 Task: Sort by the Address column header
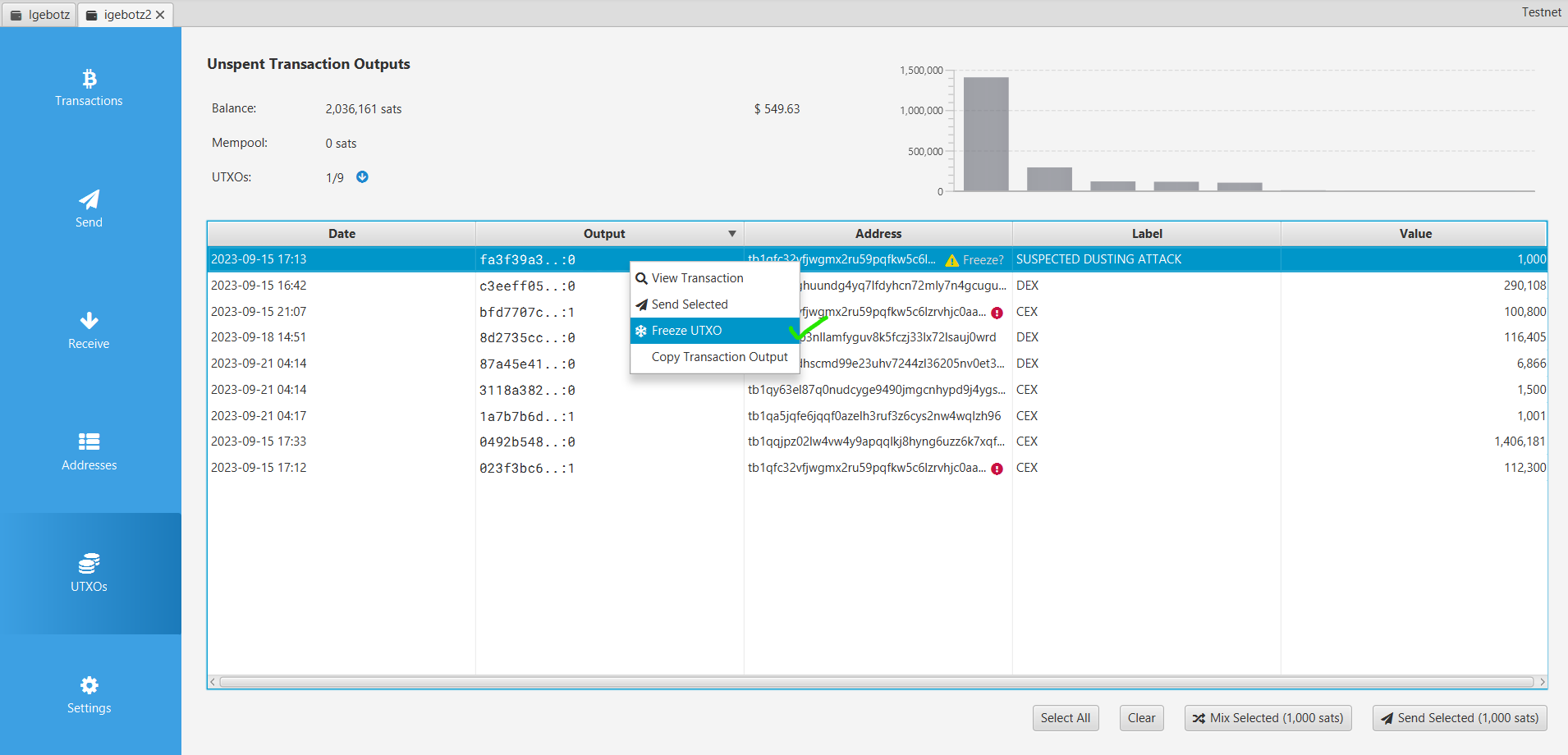[878, 234]
